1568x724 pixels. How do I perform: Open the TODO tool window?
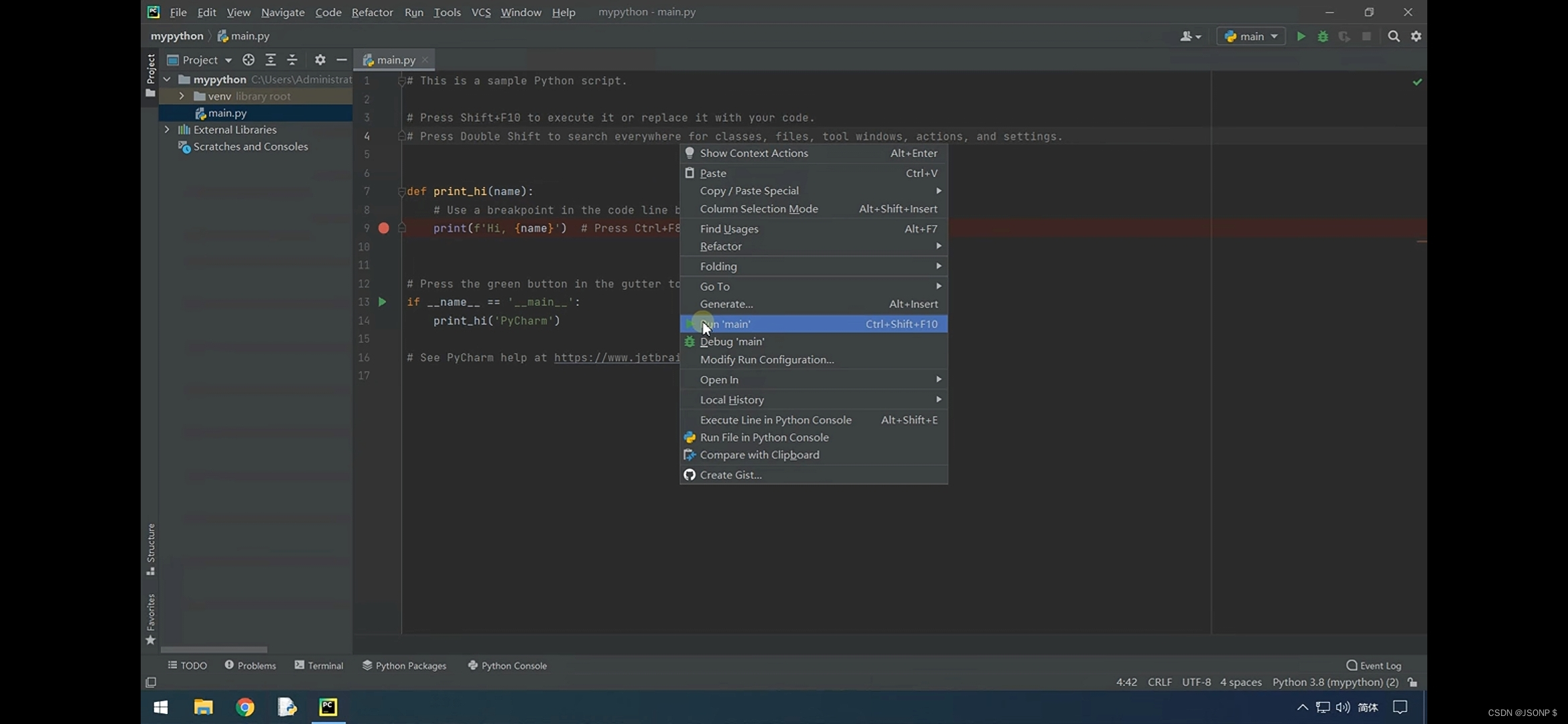[x=187, y=665]
